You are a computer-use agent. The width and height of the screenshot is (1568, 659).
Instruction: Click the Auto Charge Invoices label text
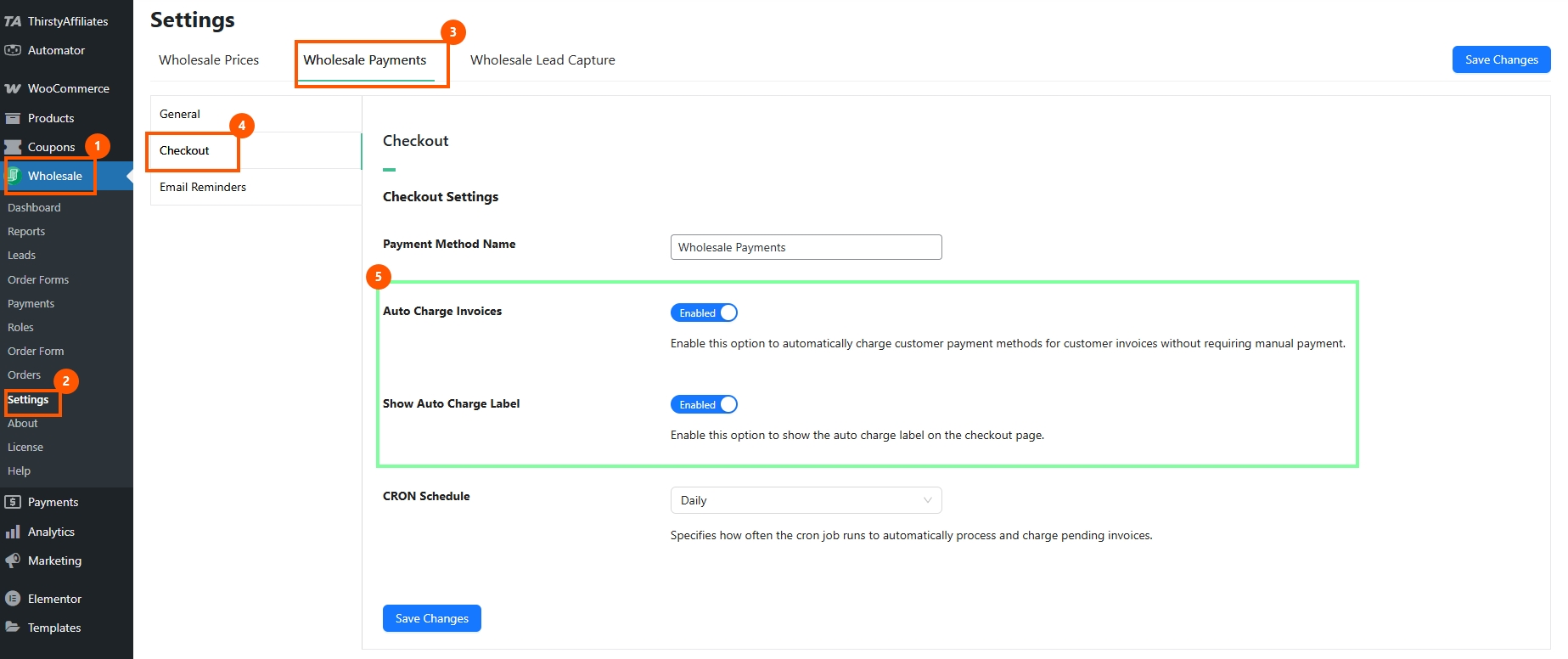tap(442, 311)
